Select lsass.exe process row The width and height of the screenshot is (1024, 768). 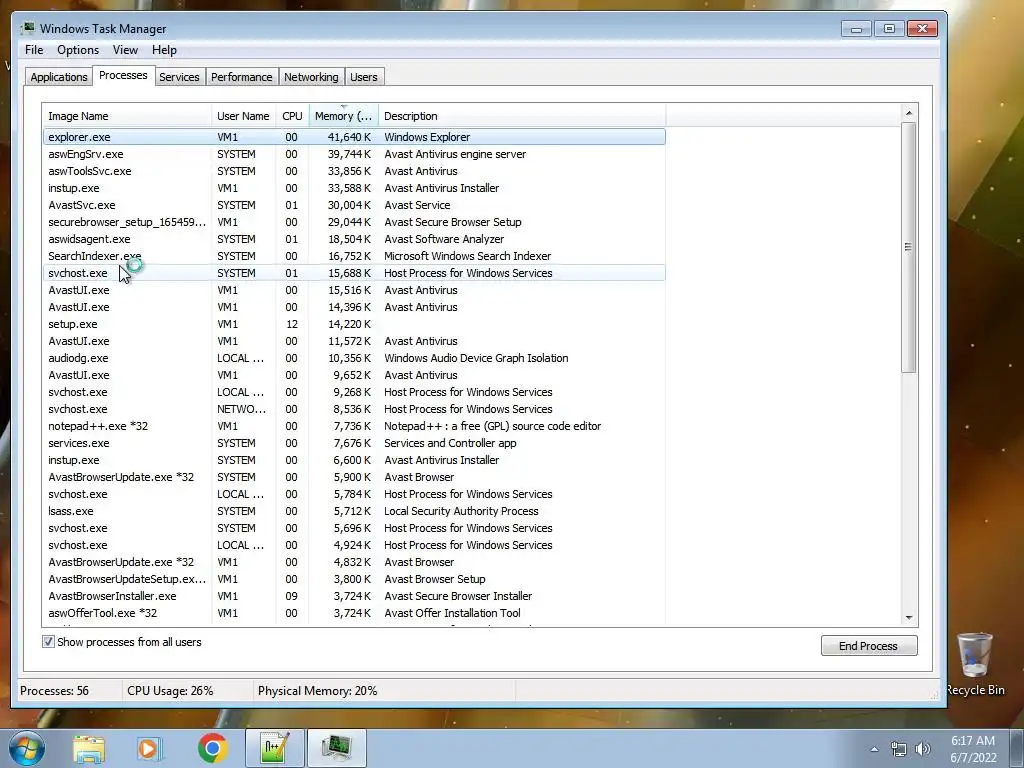pyautogui.click(x=354, y=511)
